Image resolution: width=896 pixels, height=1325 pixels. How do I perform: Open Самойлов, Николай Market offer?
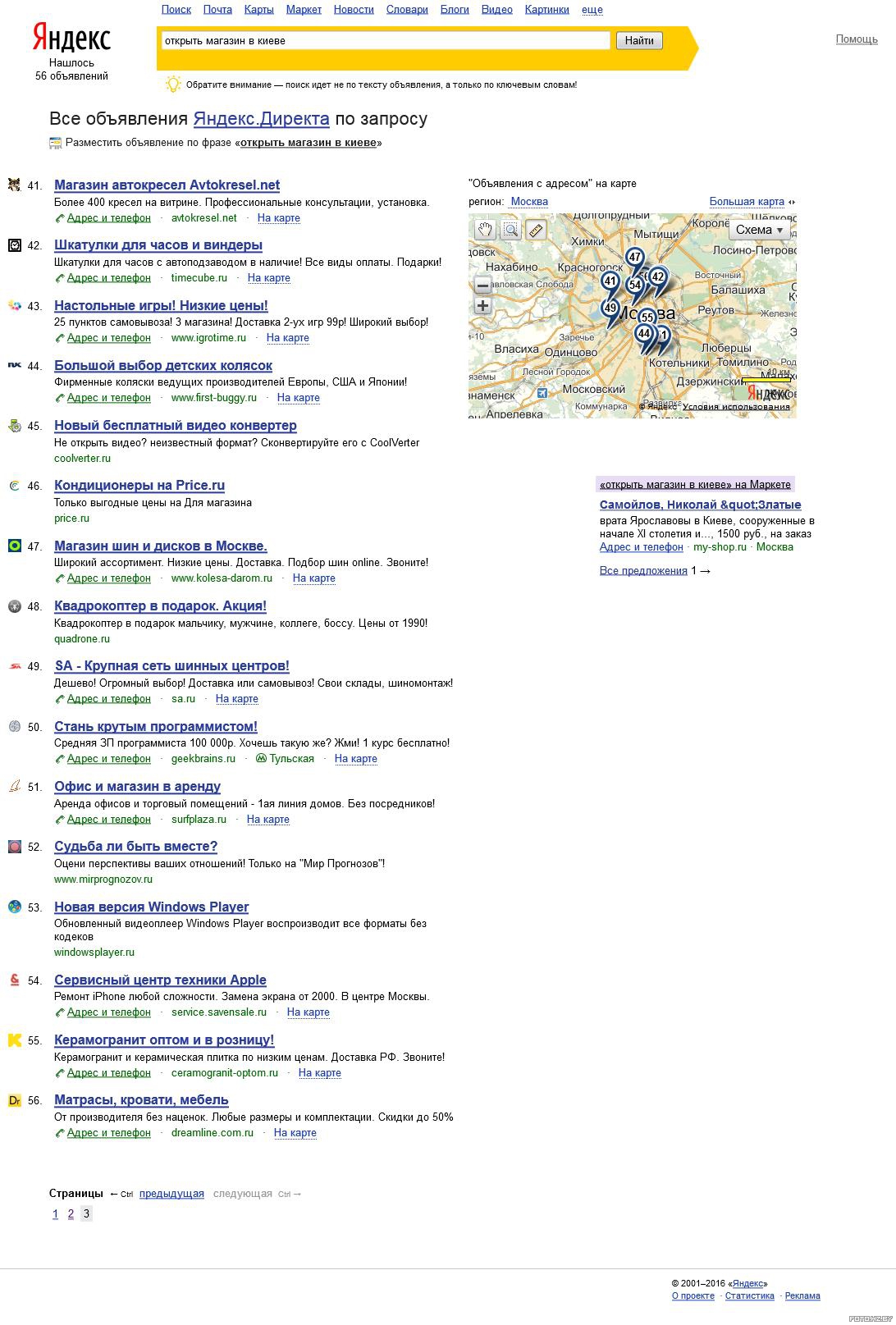coord(701,505)
